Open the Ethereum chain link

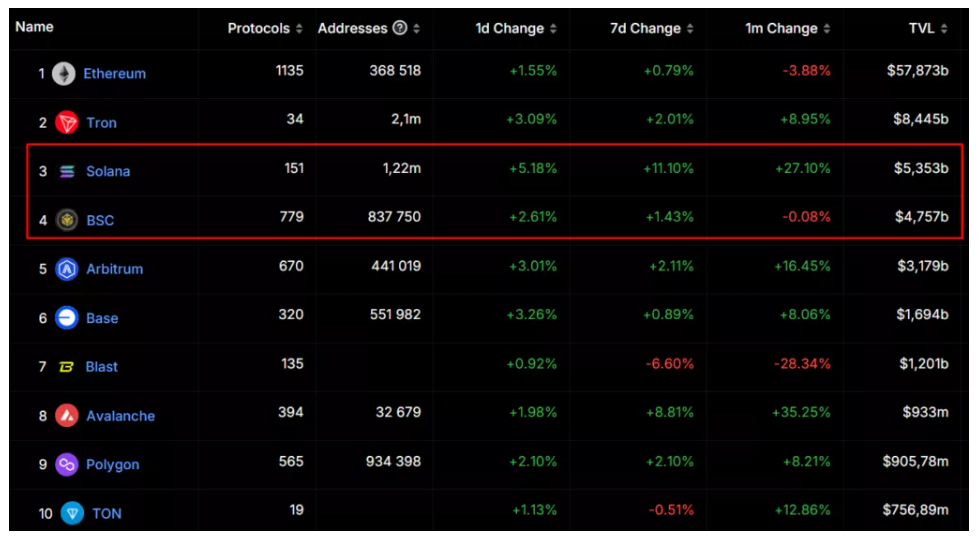pyautogui.click(x=115, y=74)
